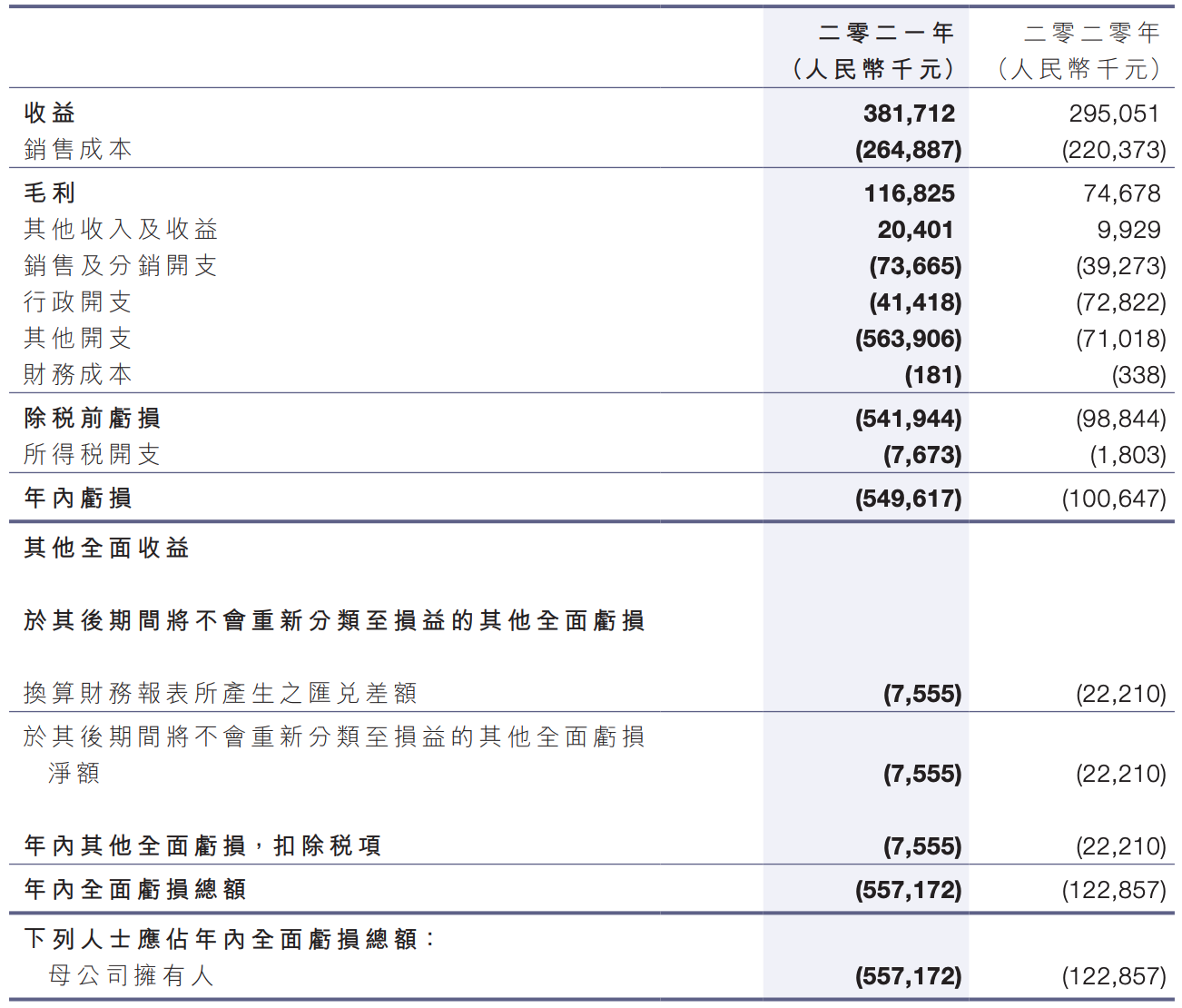Select the 換算財務報表所產生之匯兑差額 row label
Viewport: 1182px width, 1008px height.
point(221,694)
